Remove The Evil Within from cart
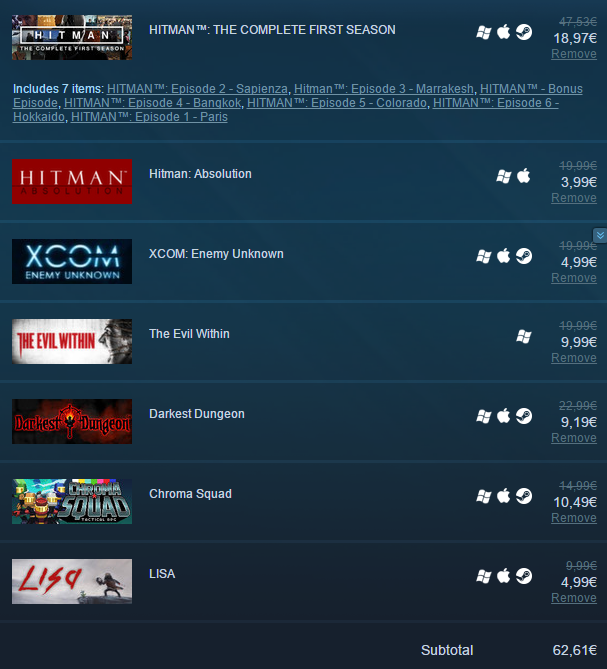Screen dimensions: 607x669 [x=574, y=358]
